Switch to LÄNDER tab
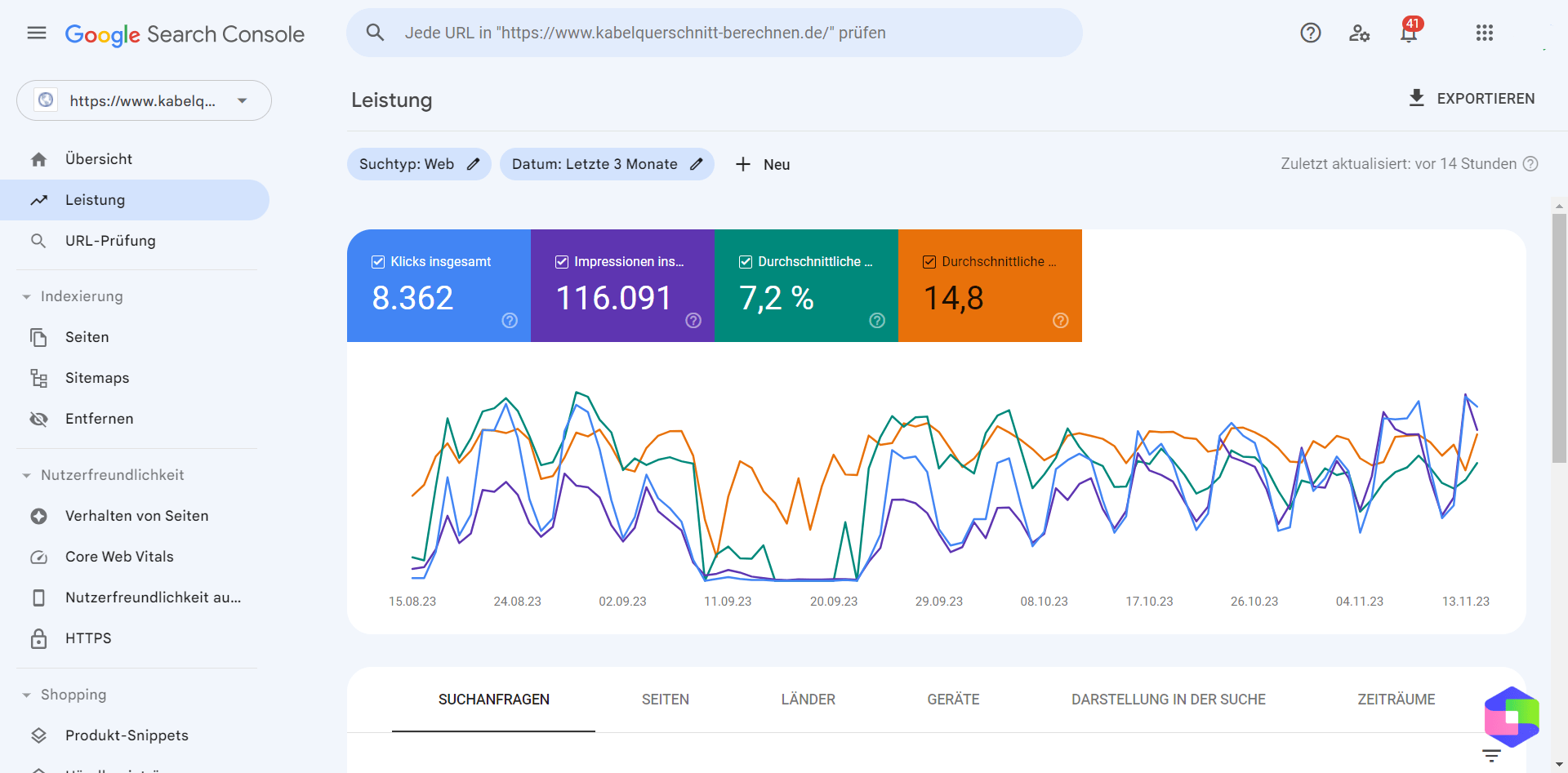Viewport: 1568px width, 773px height. coord(808,700)
